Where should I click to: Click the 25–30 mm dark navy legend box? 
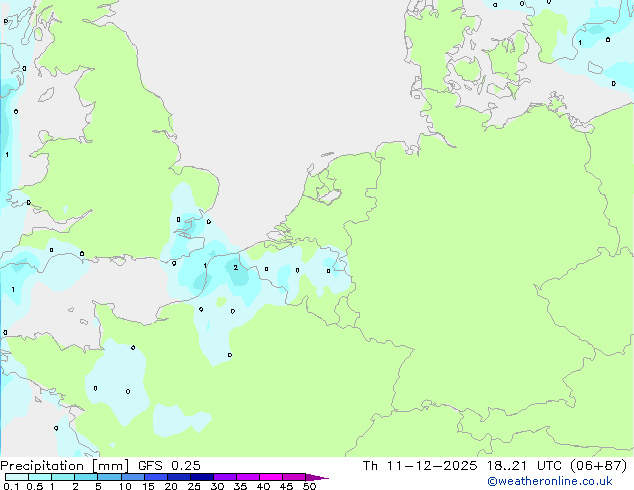coord(201,477)
